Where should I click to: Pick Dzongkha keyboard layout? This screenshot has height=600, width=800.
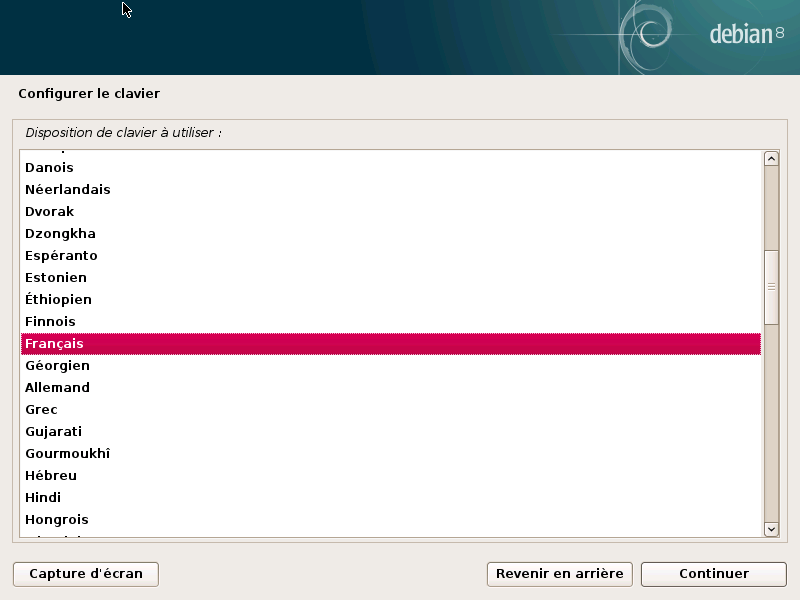point(60,234)
